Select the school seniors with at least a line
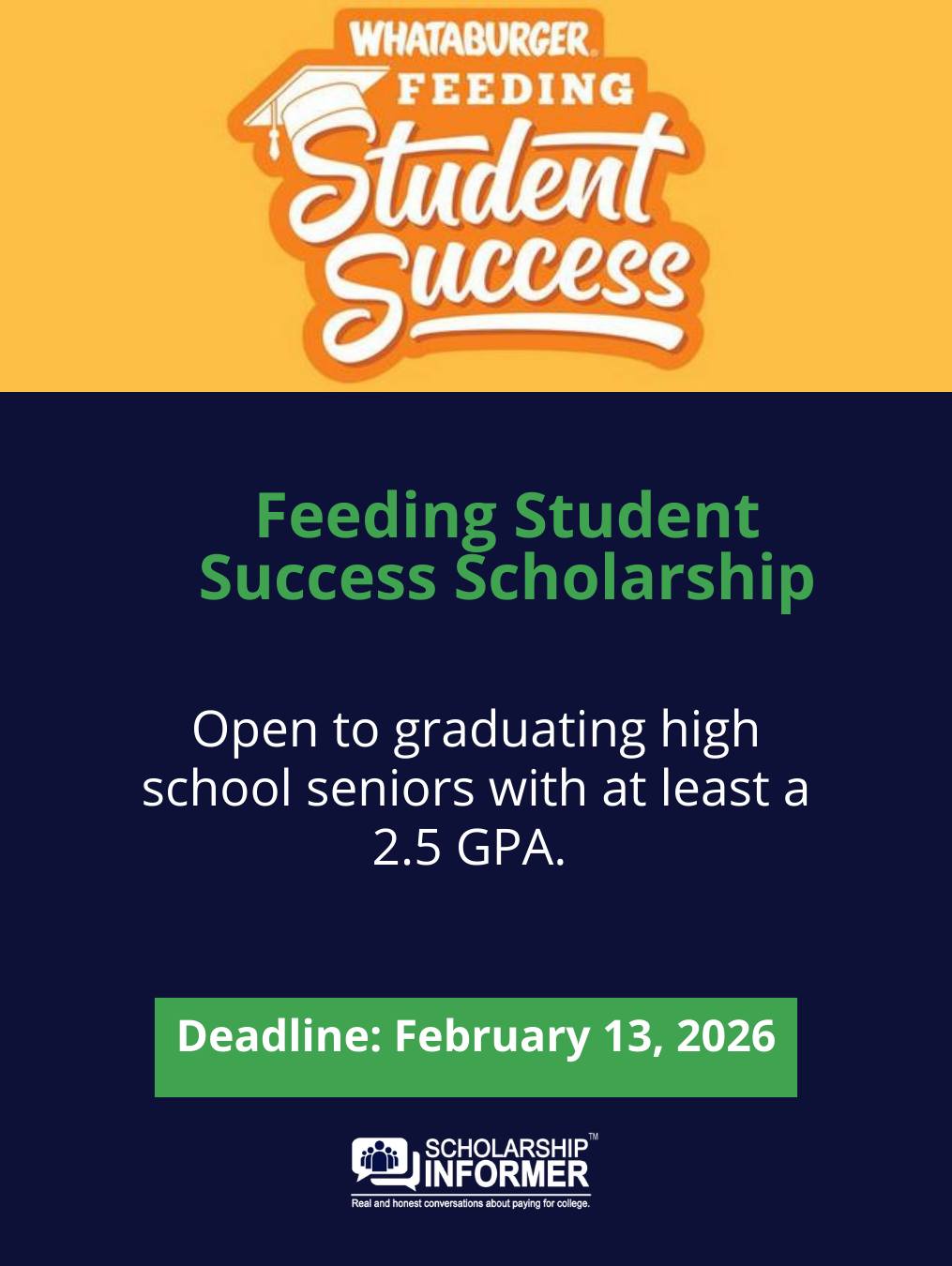 (476, 788)
